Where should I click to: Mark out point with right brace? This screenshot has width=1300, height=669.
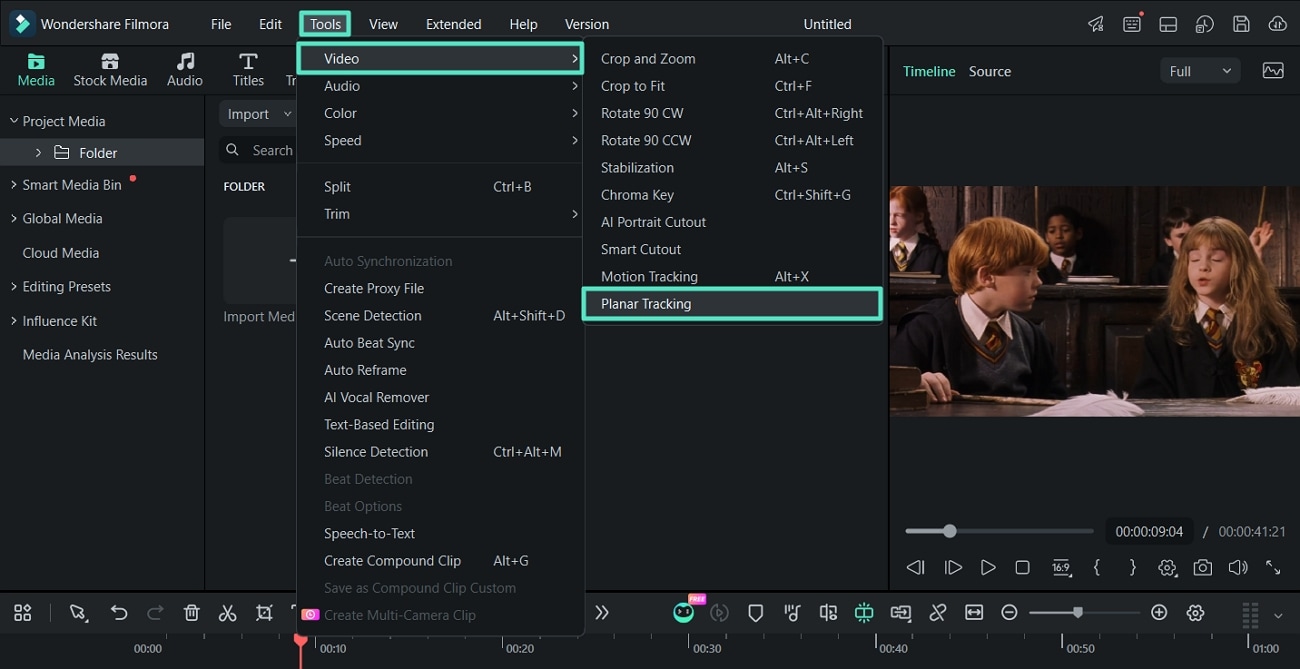(x=1132, y=567)
